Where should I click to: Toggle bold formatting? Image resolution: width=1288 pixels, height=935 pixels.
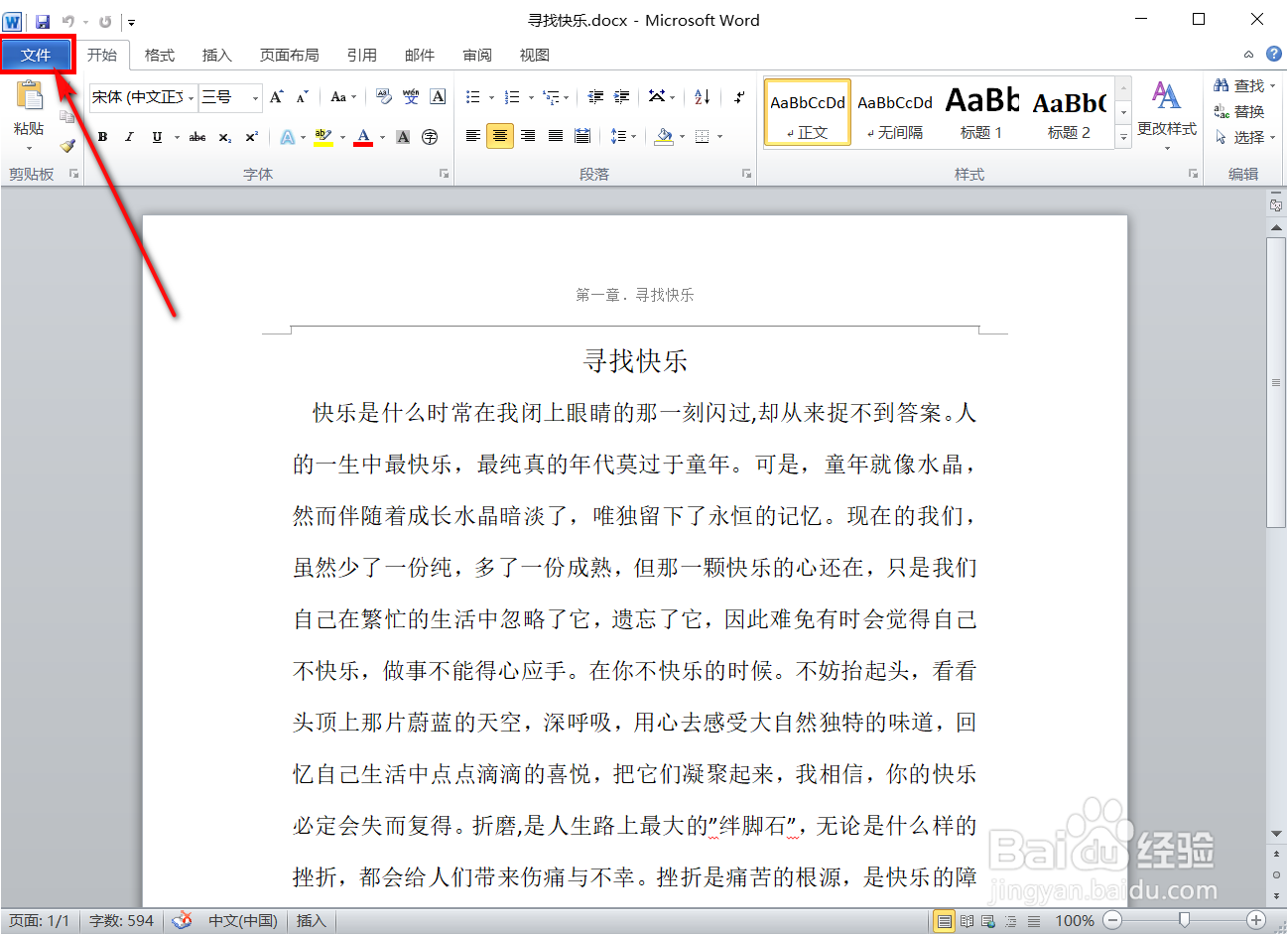(102, 136)
